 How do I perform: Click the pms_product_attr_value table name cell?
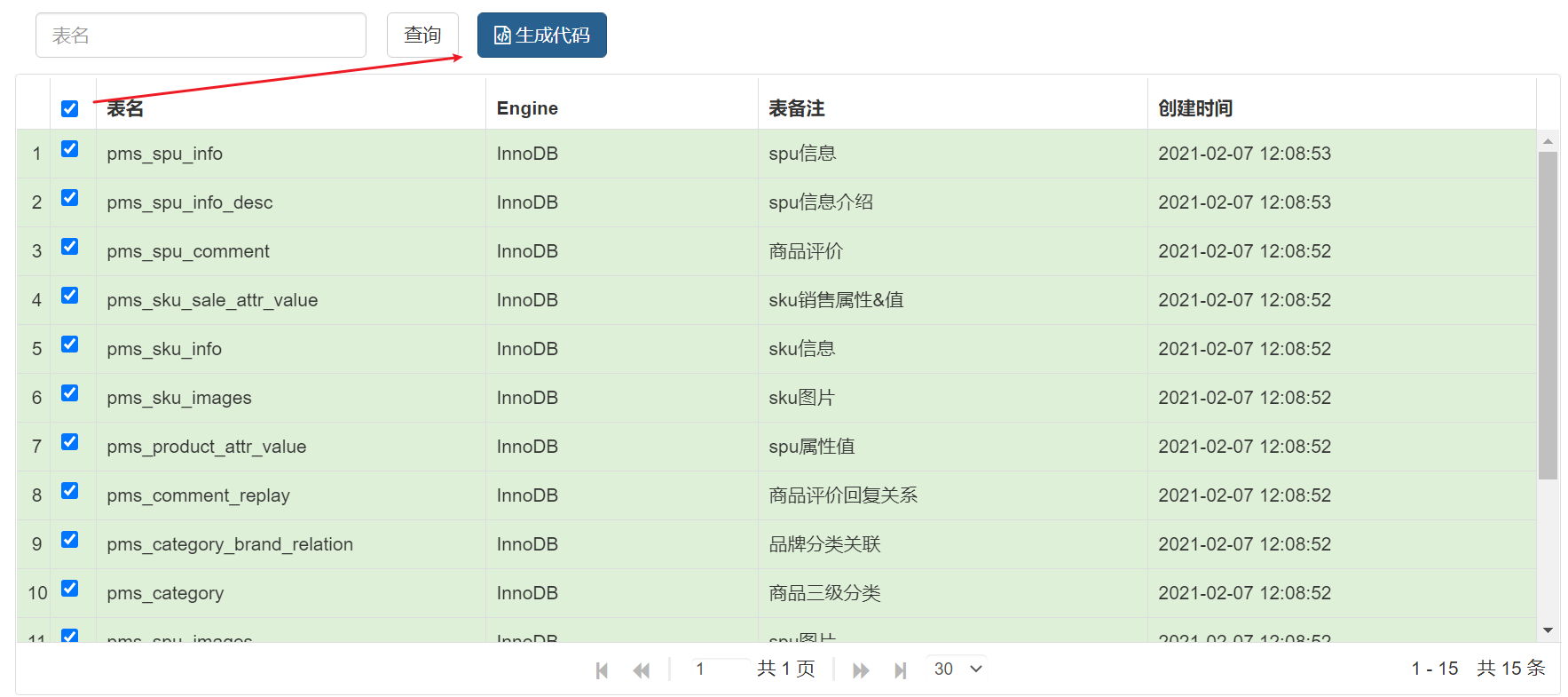tap(291, 447)
